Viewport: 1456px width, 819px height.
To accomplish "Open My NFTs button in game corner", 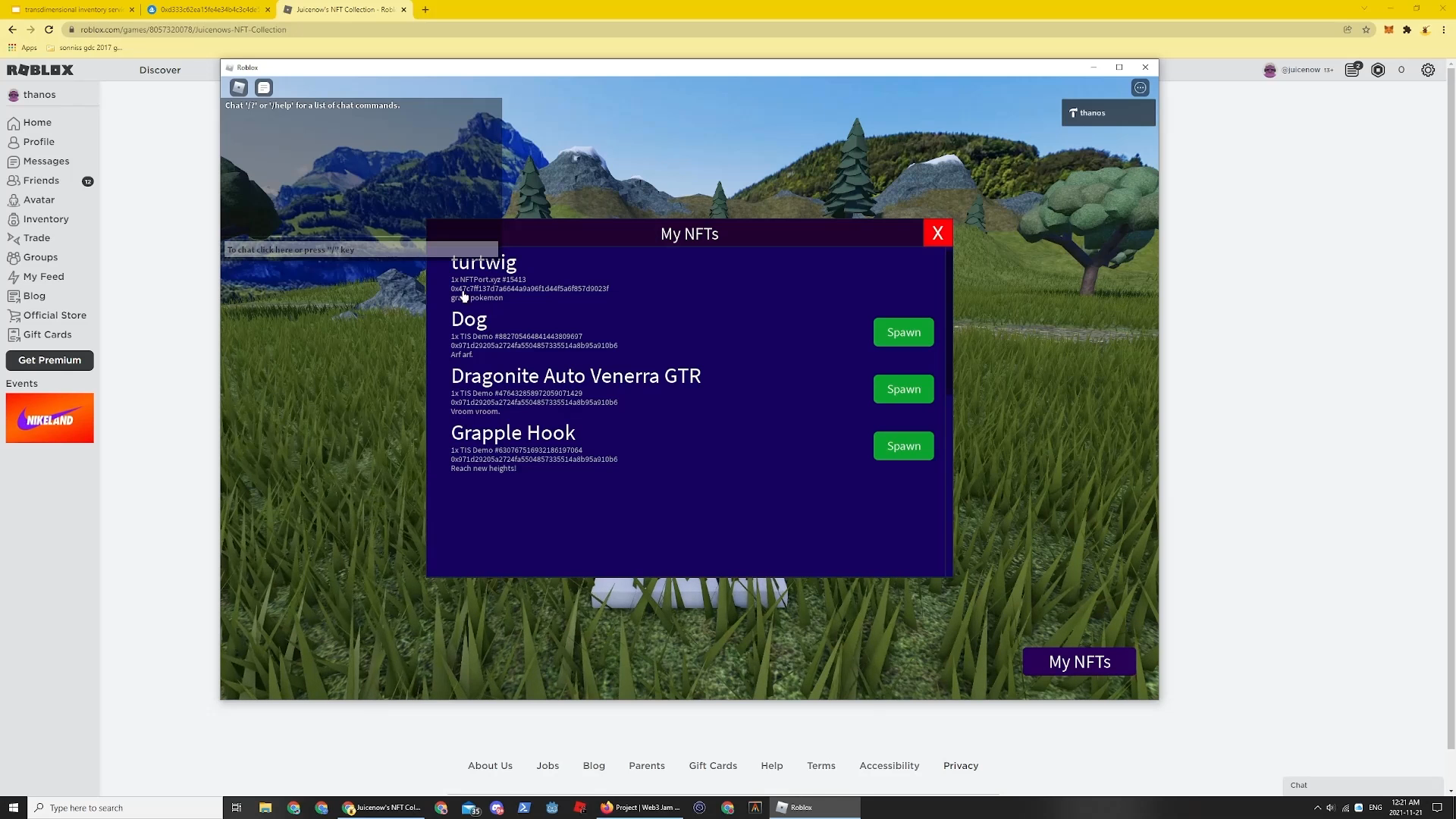I will pyautogui.click(x=1079, y=661).
